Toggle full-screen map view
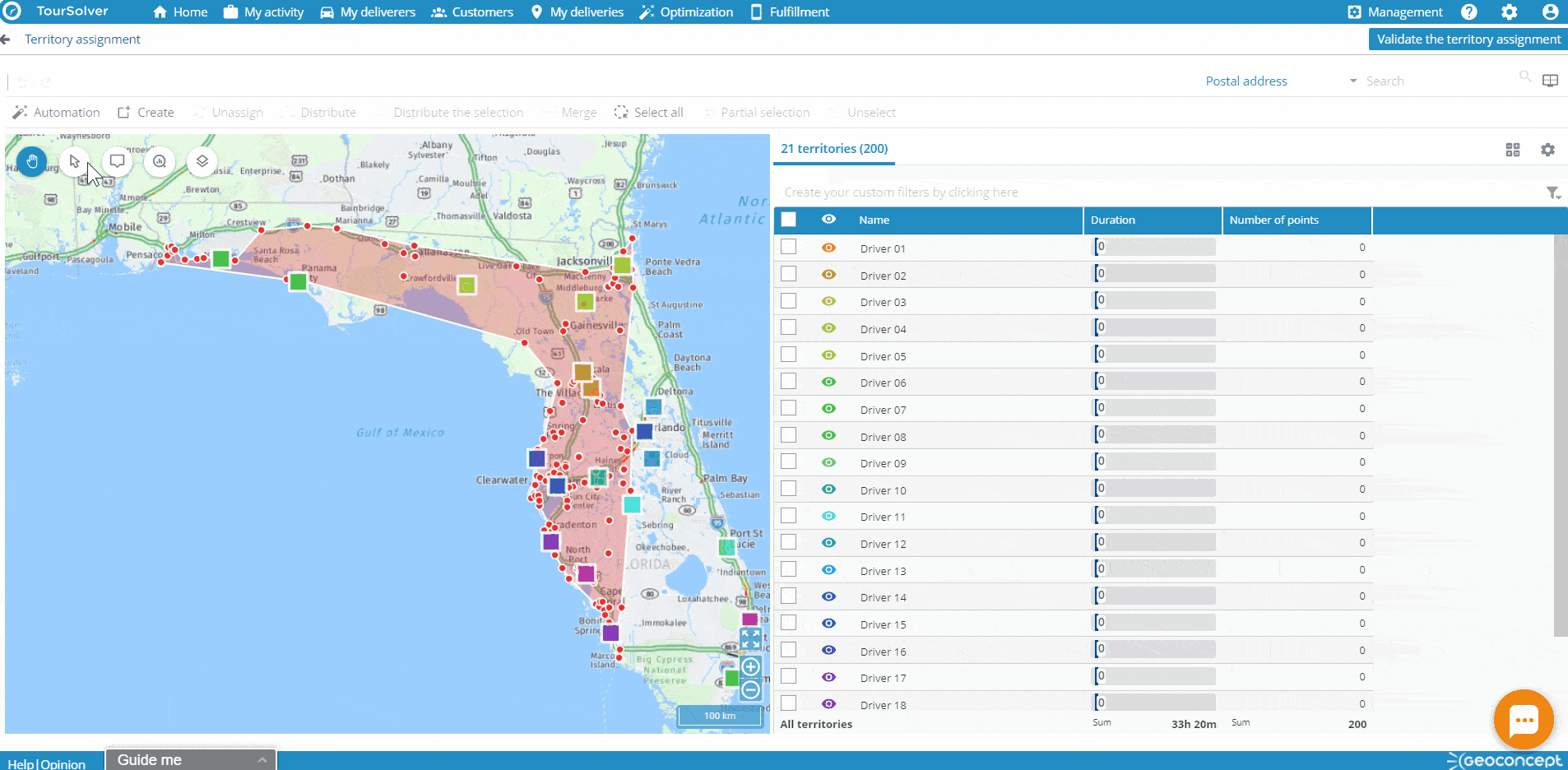The image size is (1568, 770). coord(750,639)
